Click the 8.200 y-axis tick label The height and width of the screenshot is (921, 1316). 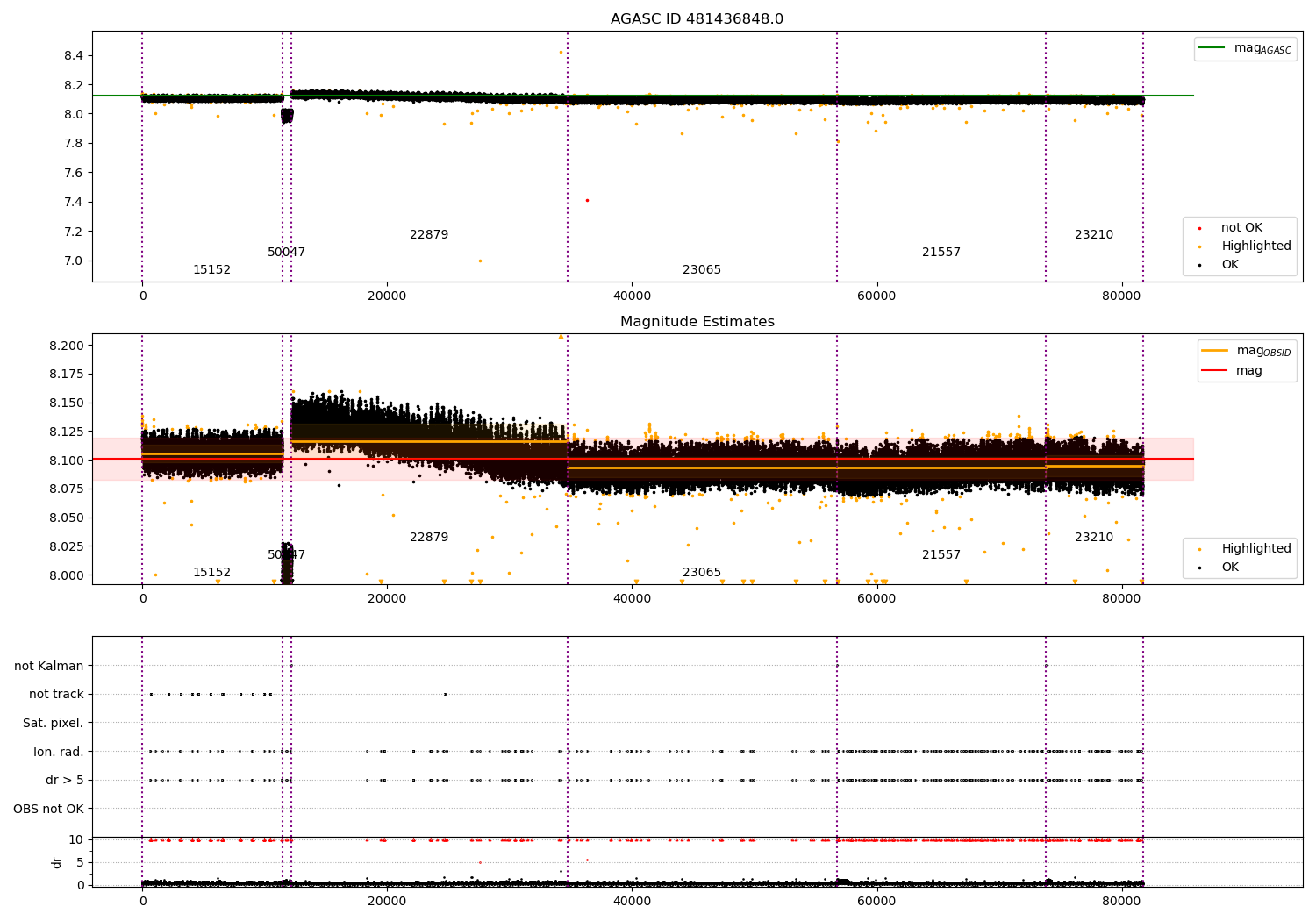tap(67, 346)
